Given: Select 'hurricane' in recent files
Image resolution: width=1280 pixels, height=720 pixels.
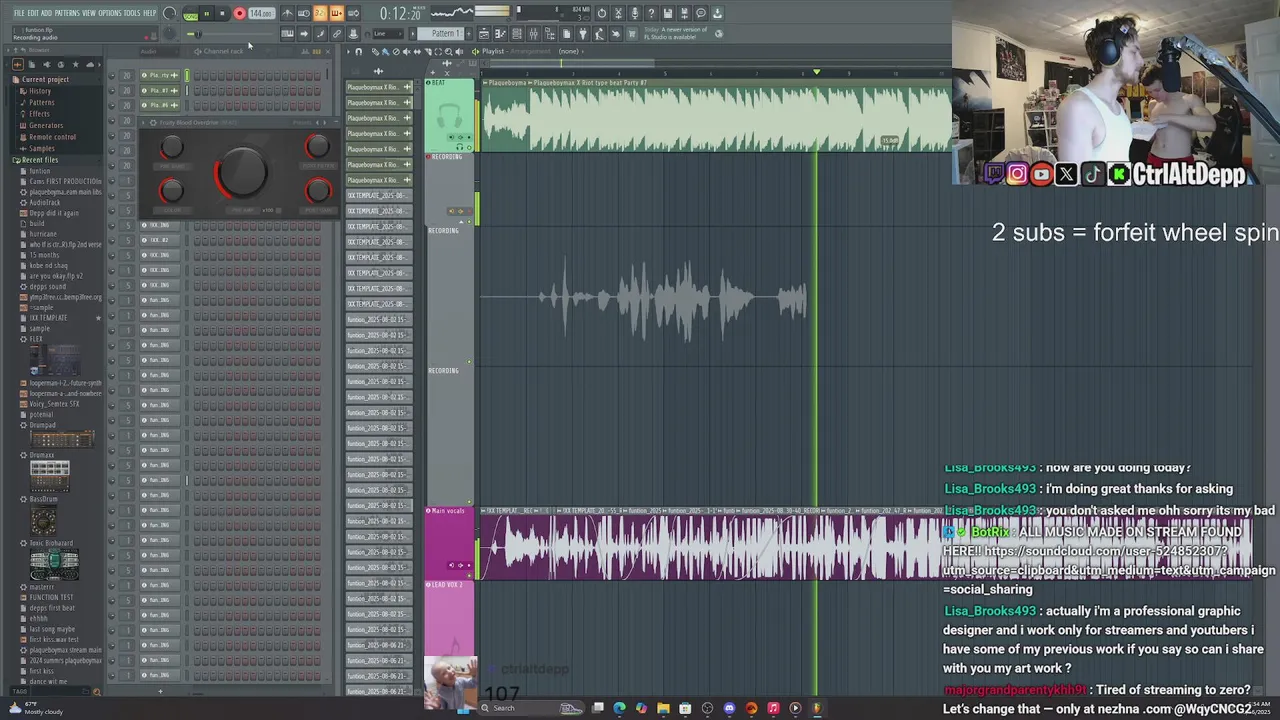Looking at the screenshot, I should tap(43, 234).
